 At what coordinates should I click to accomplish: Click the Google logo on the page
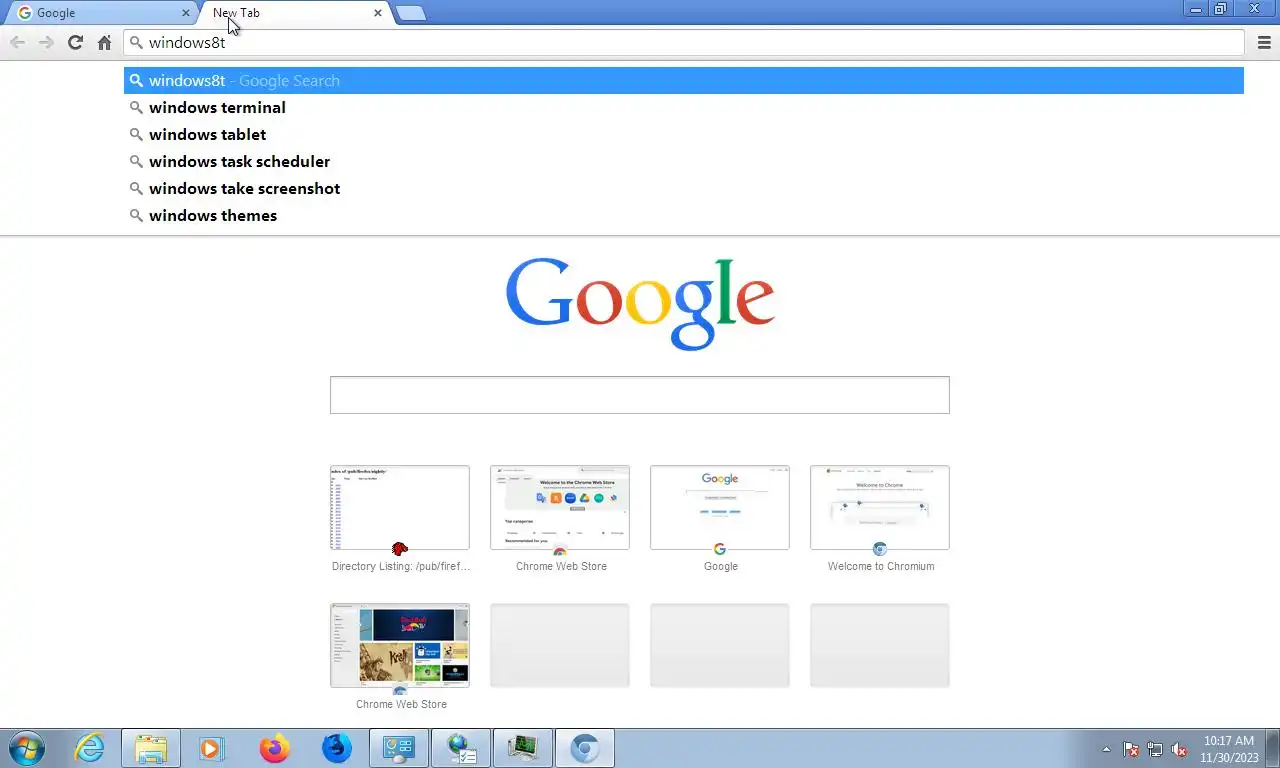point(640,303)
